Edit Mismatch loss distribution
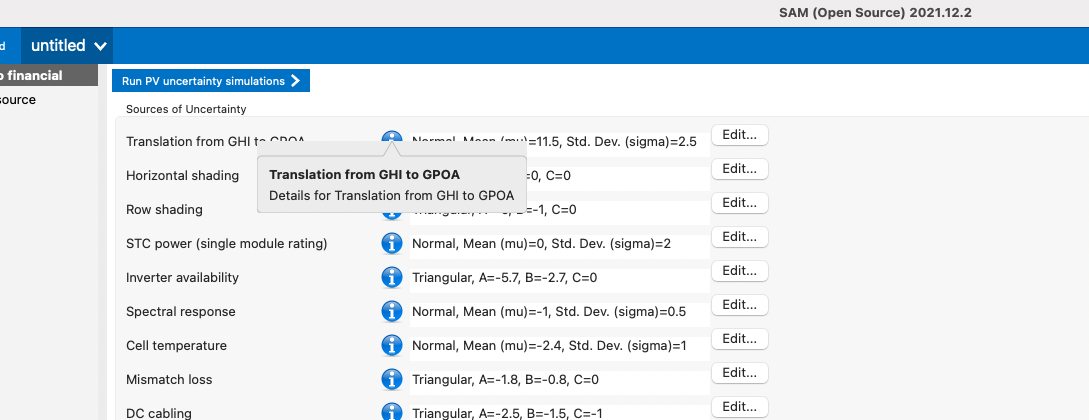 [x=740, y=373]
